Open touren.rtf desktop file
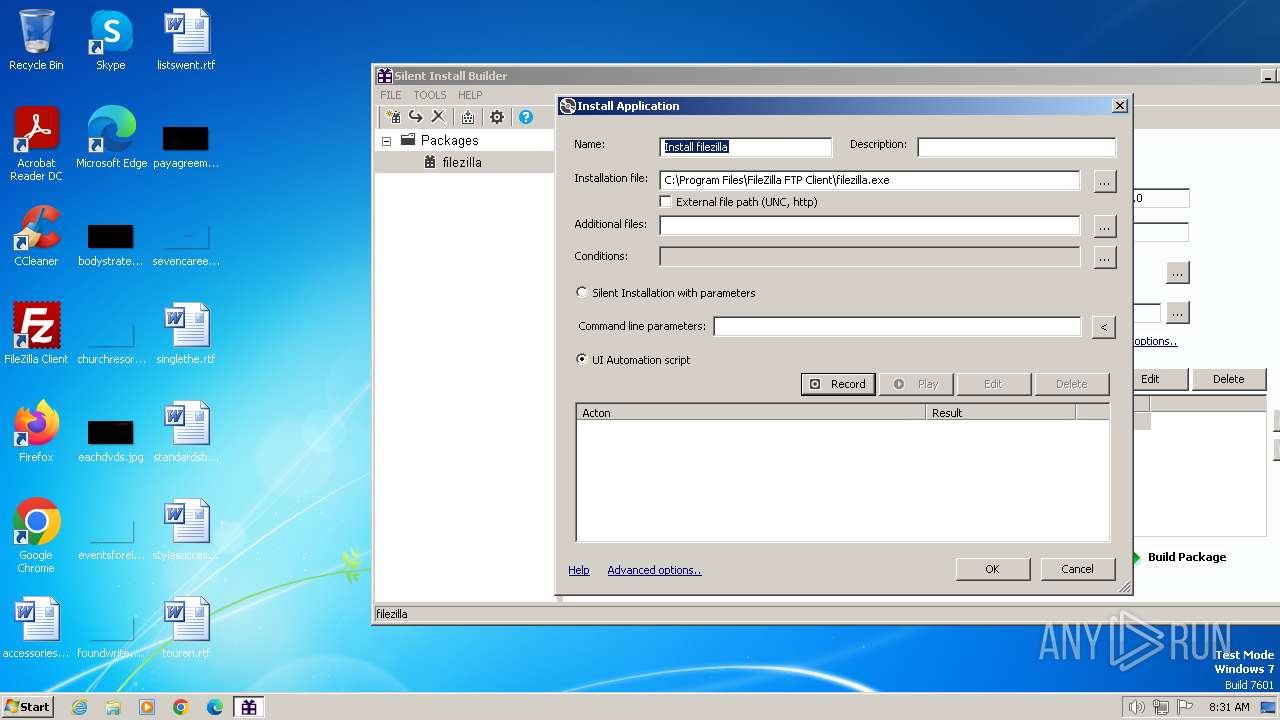This screenshot has height=720, width=1280. pyautogui.click(x=186, y=628)
